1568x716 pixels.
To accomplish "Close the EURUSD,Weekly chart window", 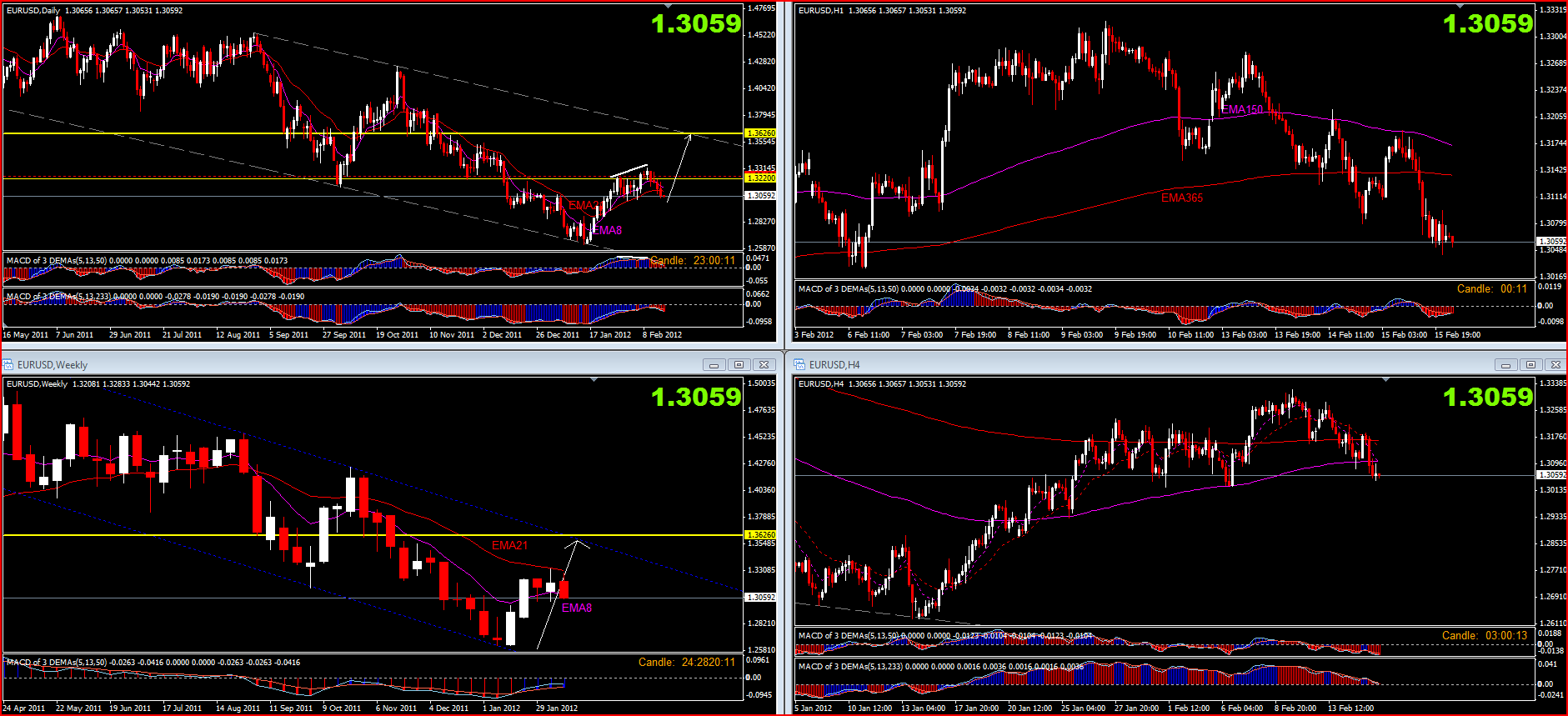I will 764,365.
